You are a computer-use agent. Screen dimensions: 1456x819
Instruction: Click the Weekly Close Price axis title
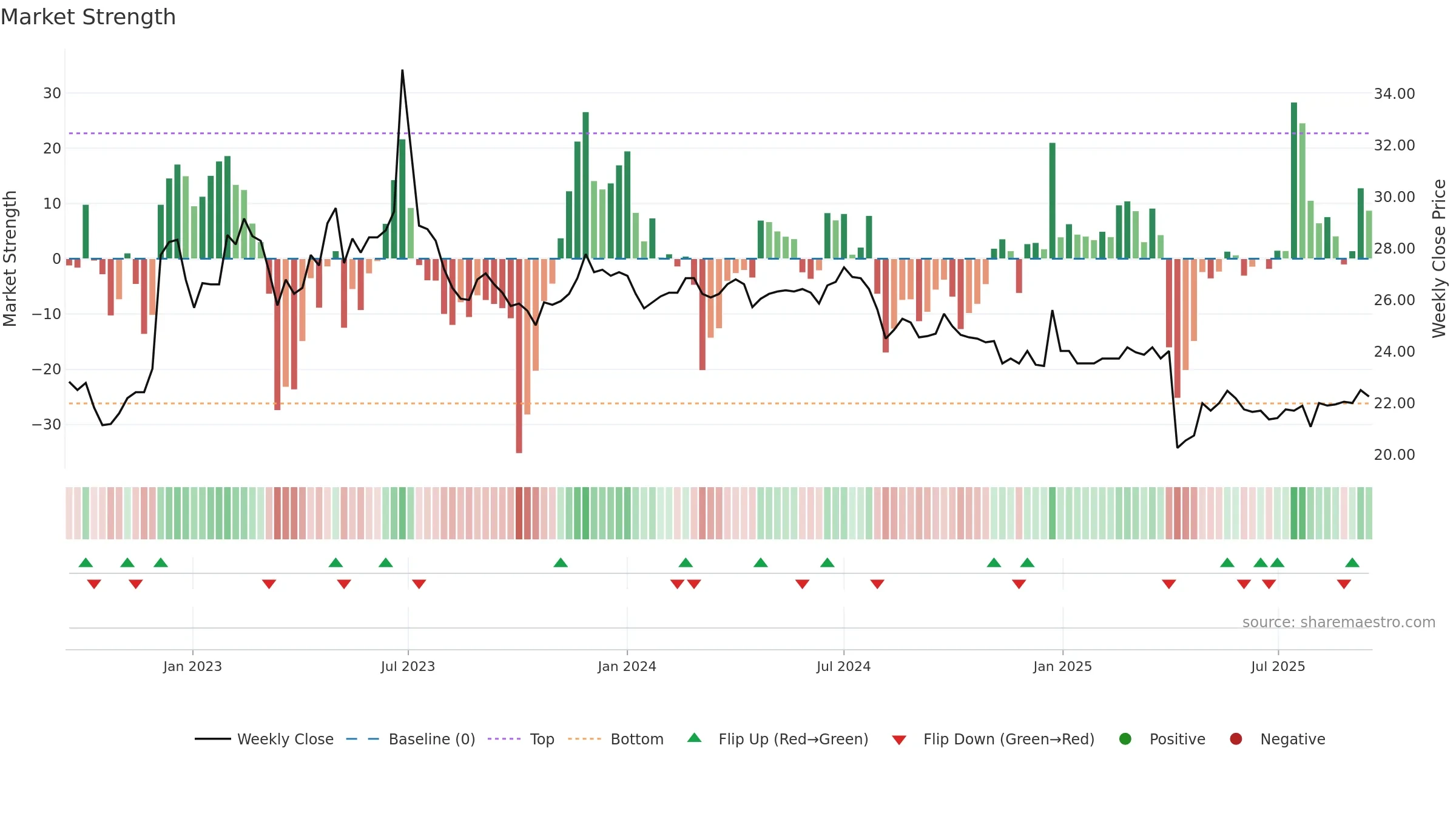[x=1439, y=258]
